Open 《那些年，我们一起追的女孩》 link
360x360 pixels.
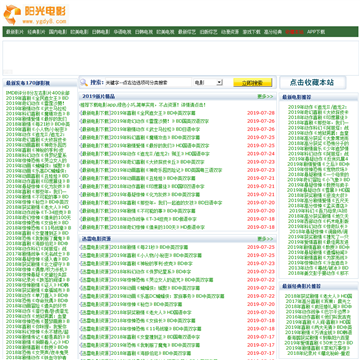point(166,203)
